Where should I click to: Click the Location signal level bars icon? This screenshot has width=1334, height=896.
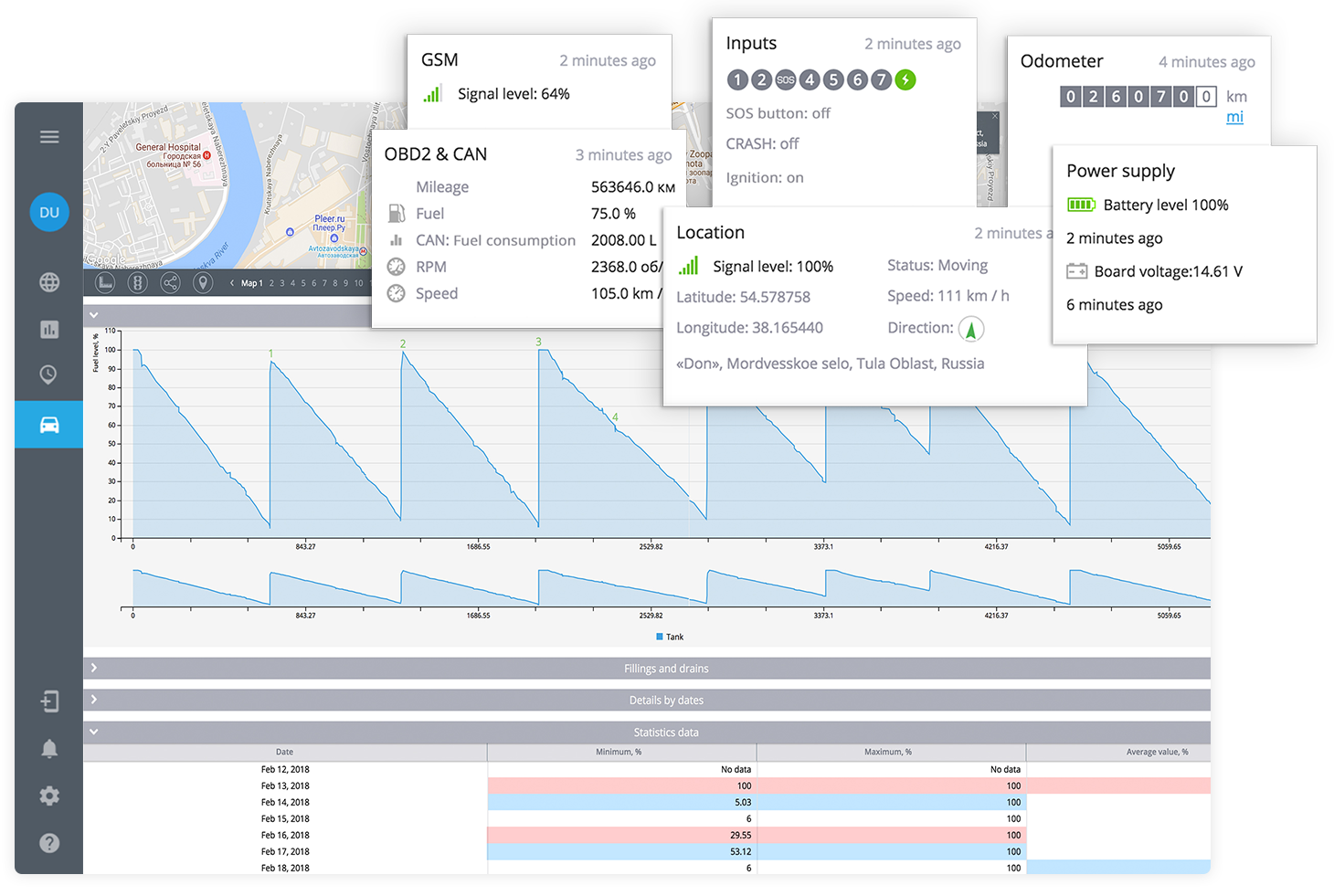click(x=688, y=266)
